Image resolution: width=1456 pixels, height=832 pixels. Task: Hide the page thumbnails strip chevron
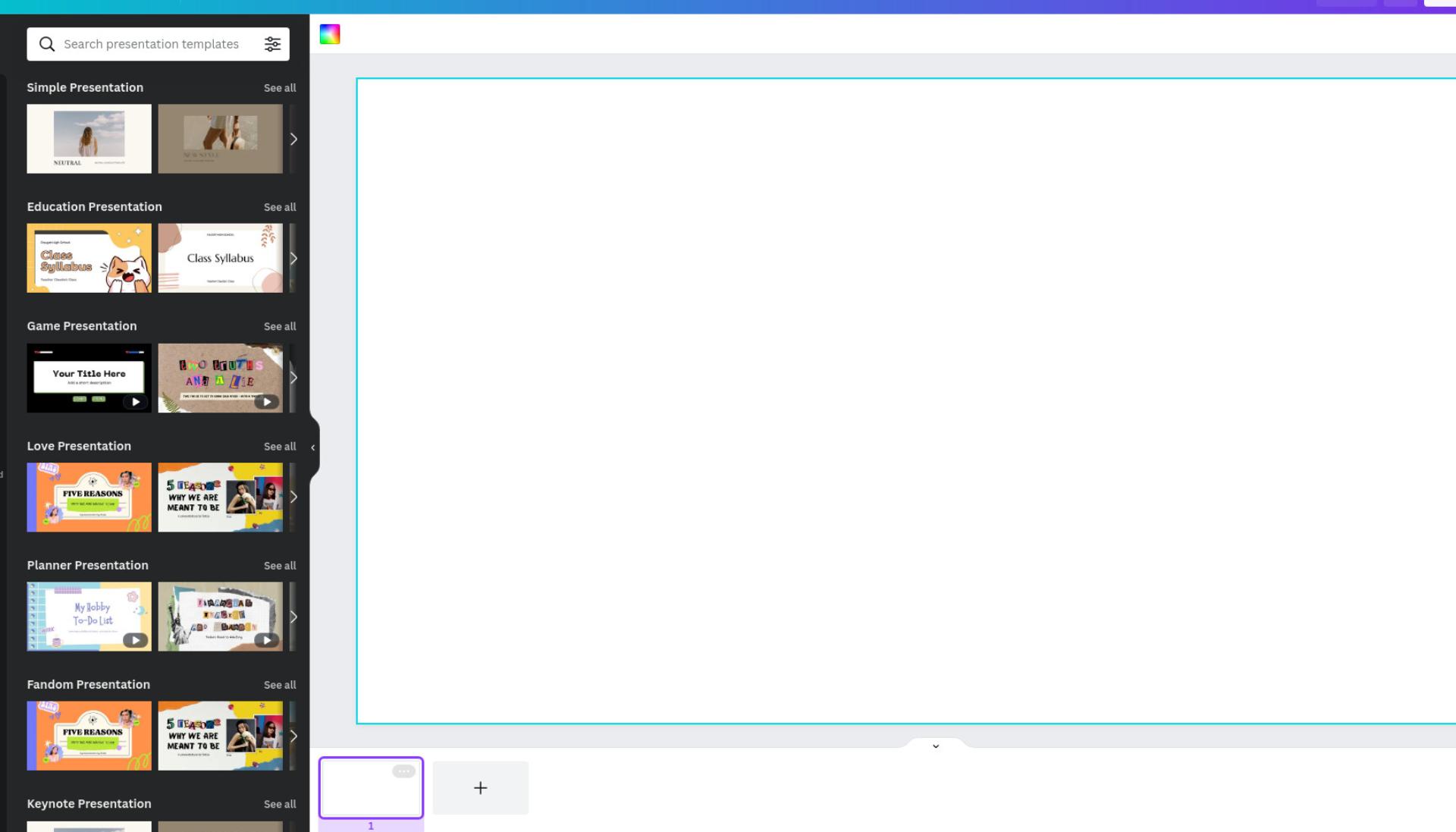pos(936,746)
